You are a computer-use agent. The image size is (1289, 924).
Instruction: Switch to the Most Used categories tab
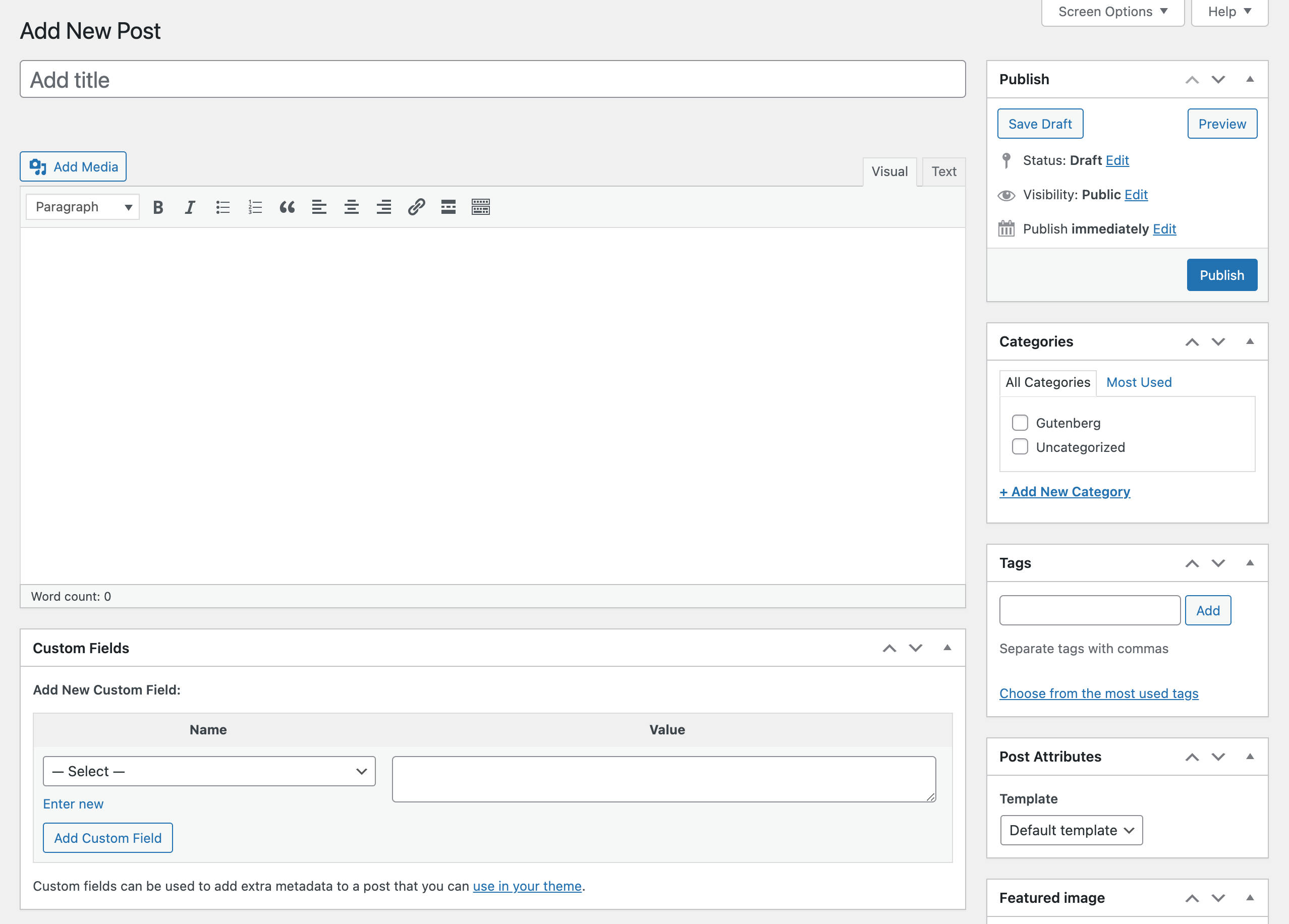(1139, 382)
